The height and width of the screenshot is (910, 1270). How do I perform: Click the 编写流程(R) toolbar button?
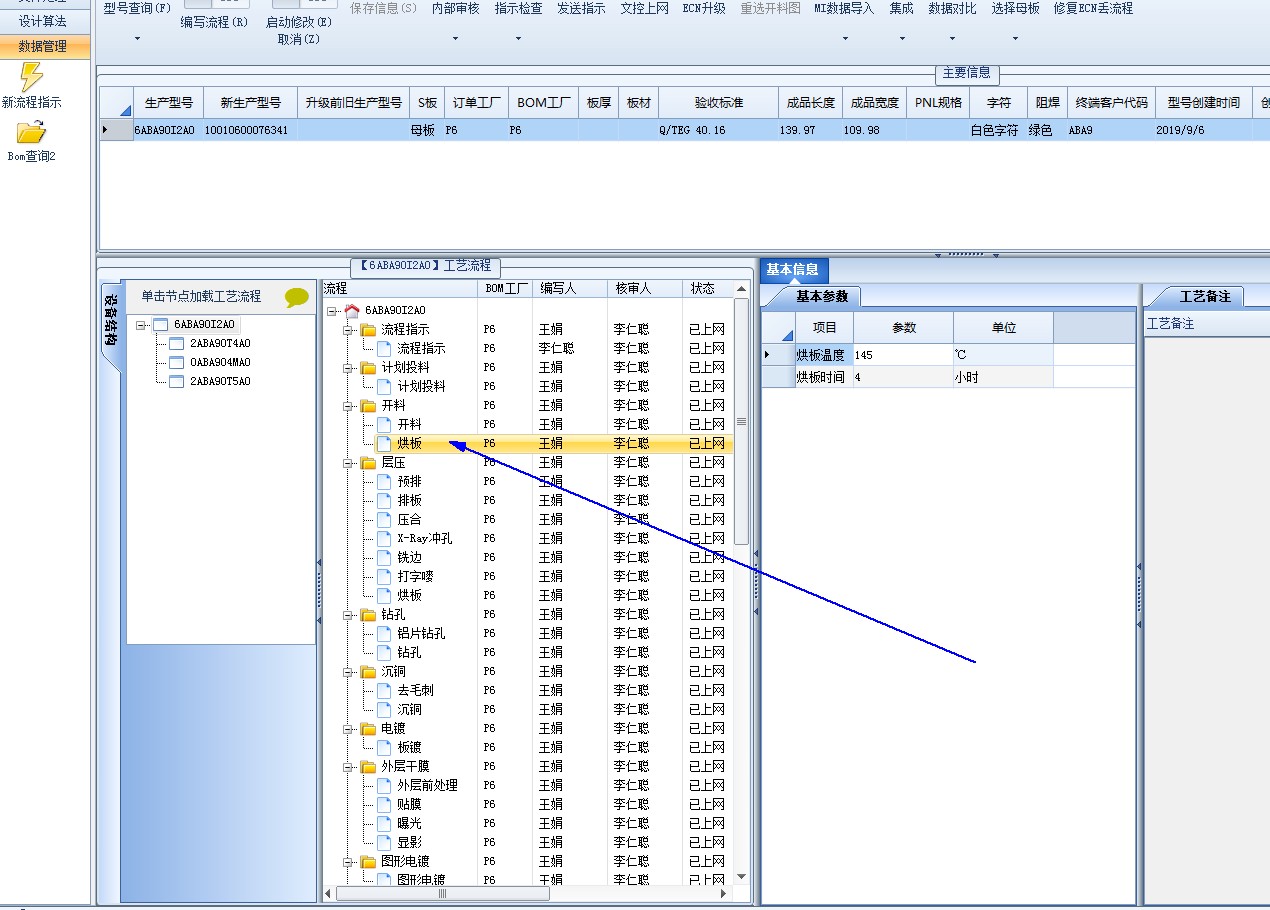(x=214, y=22)
